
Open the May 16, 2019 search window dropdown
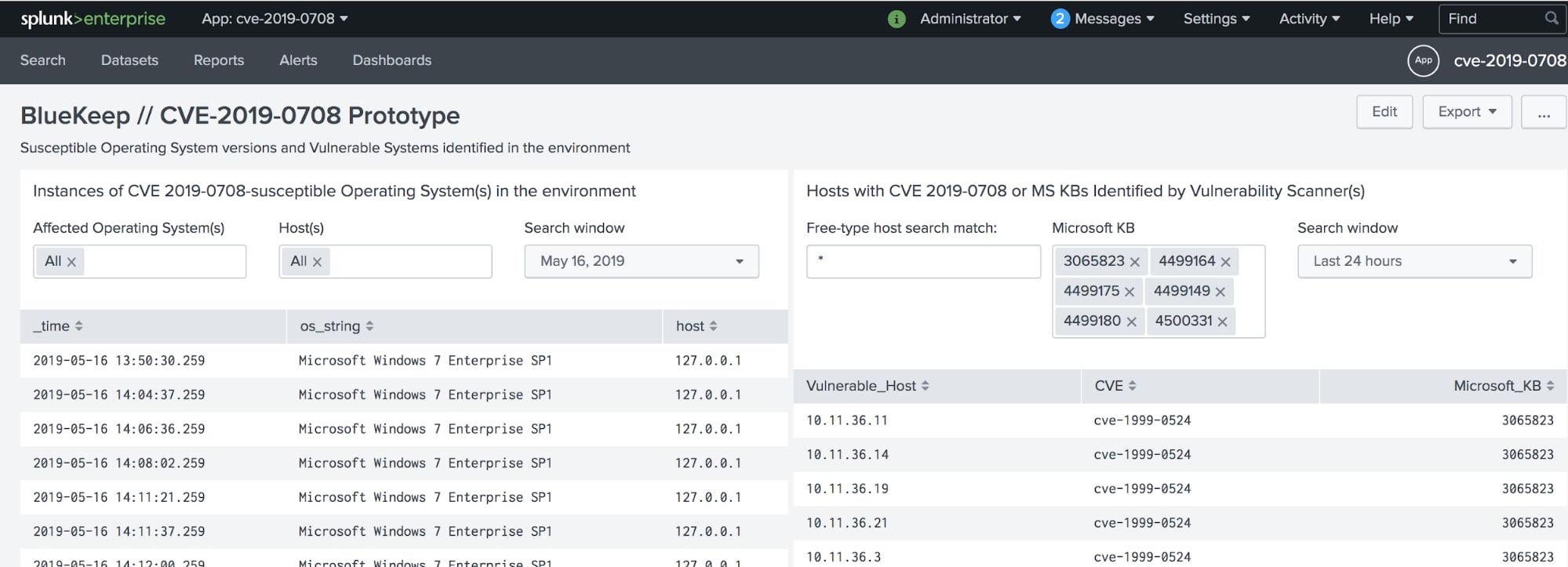pos(642,261)
